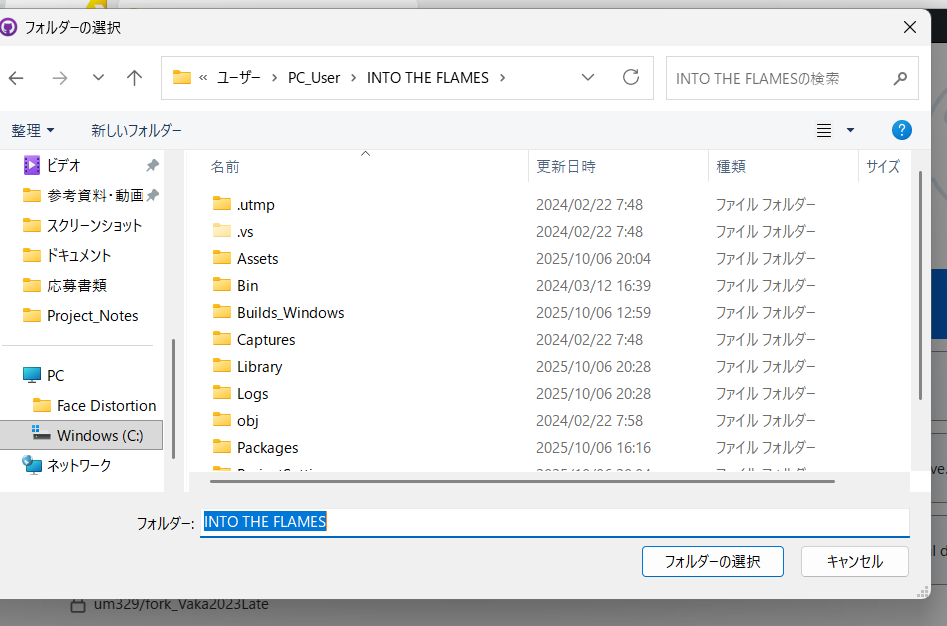Screen dimensions: 947x626
Task: Select the Packages folder icon
Action: pyautogui.click(x=222, y=447)
